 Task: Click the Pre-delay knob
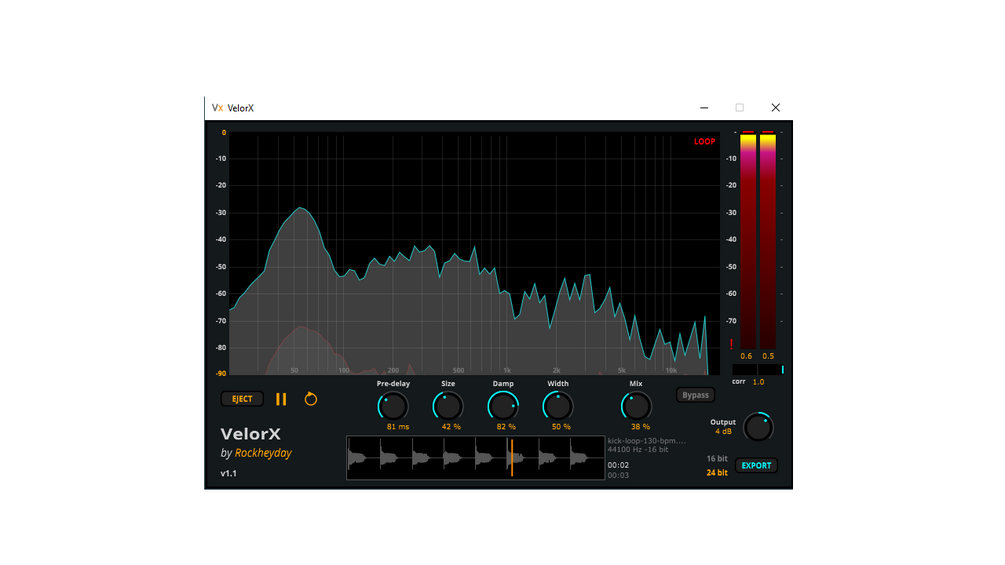[393, 406]
